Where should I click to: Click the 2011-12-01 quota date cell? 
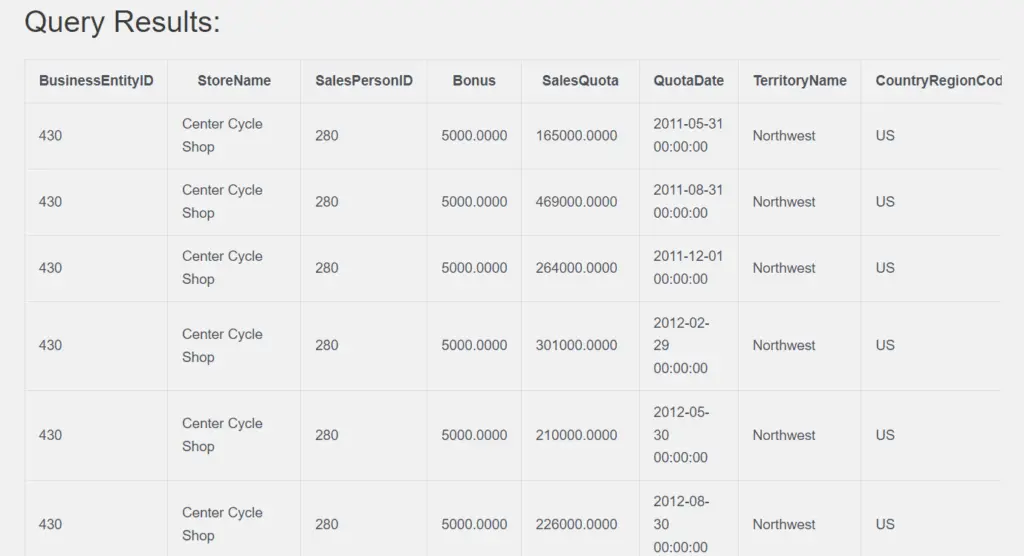click(x=688, y=267)
